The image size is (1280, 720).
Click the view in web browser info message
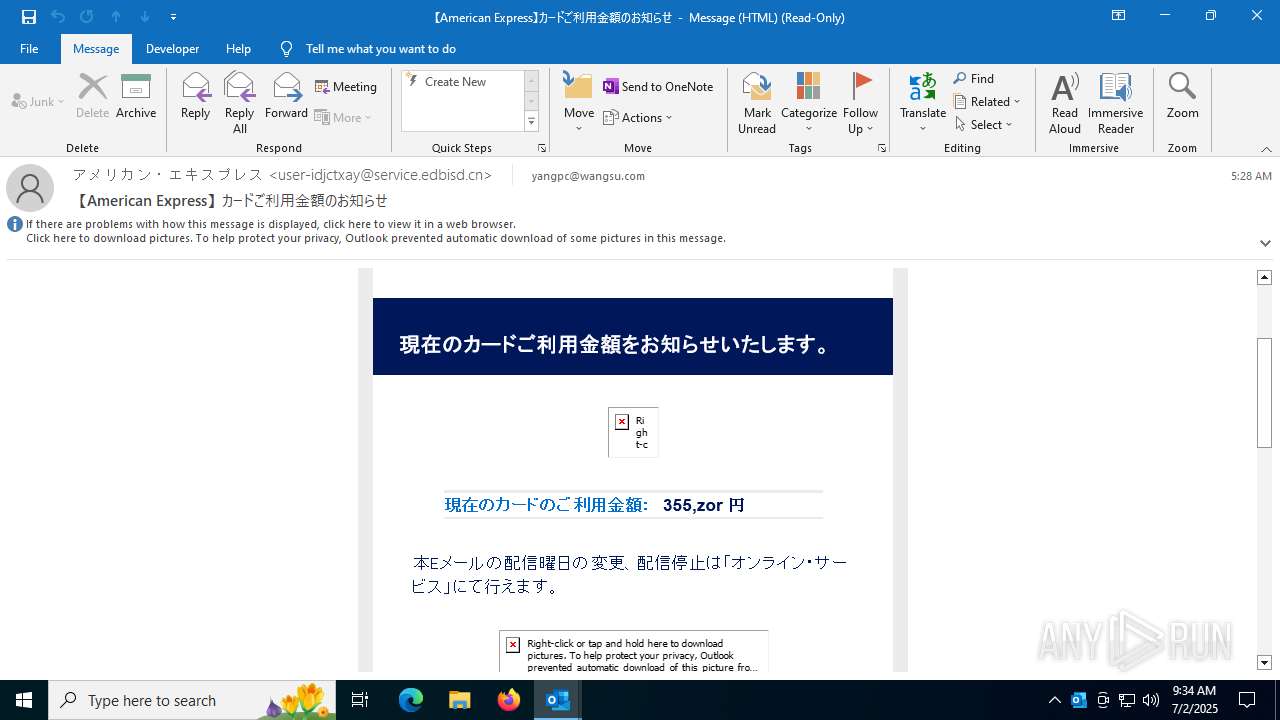(x=271, y=224)
